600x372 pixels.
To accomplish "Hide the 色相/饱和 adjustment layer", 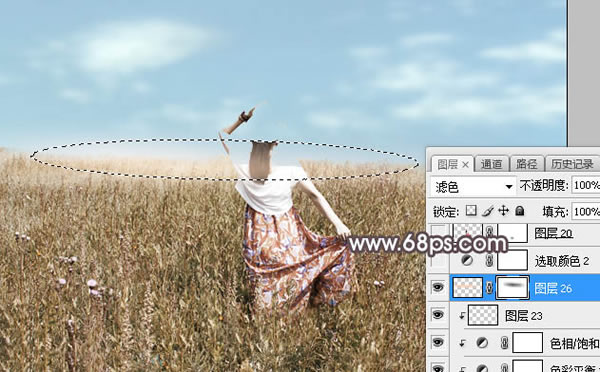I will [438, 343].
